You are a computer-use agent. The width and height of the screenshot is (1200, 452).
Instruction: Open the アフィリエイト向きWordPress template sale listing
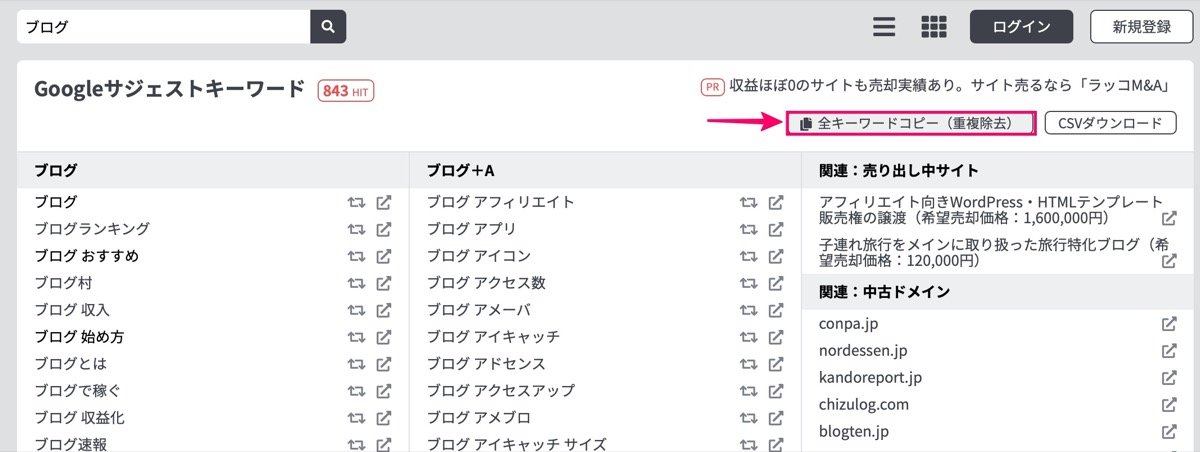990,210
